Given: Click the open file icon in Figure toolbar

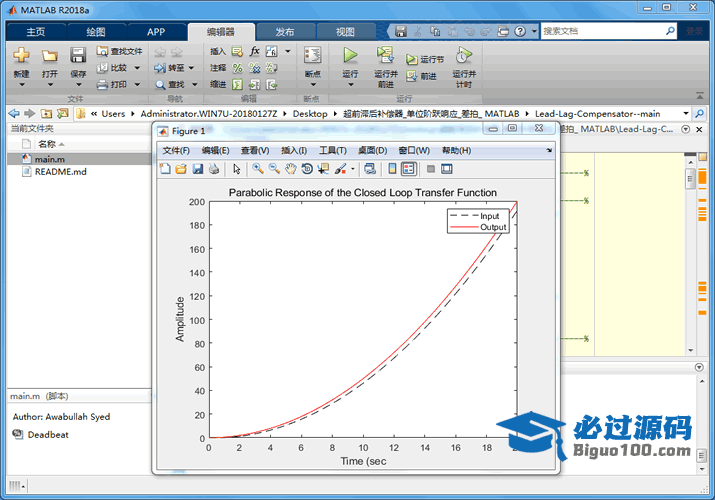Looking at the screenshot, I should pyautogui.click(x=181, y=169).
